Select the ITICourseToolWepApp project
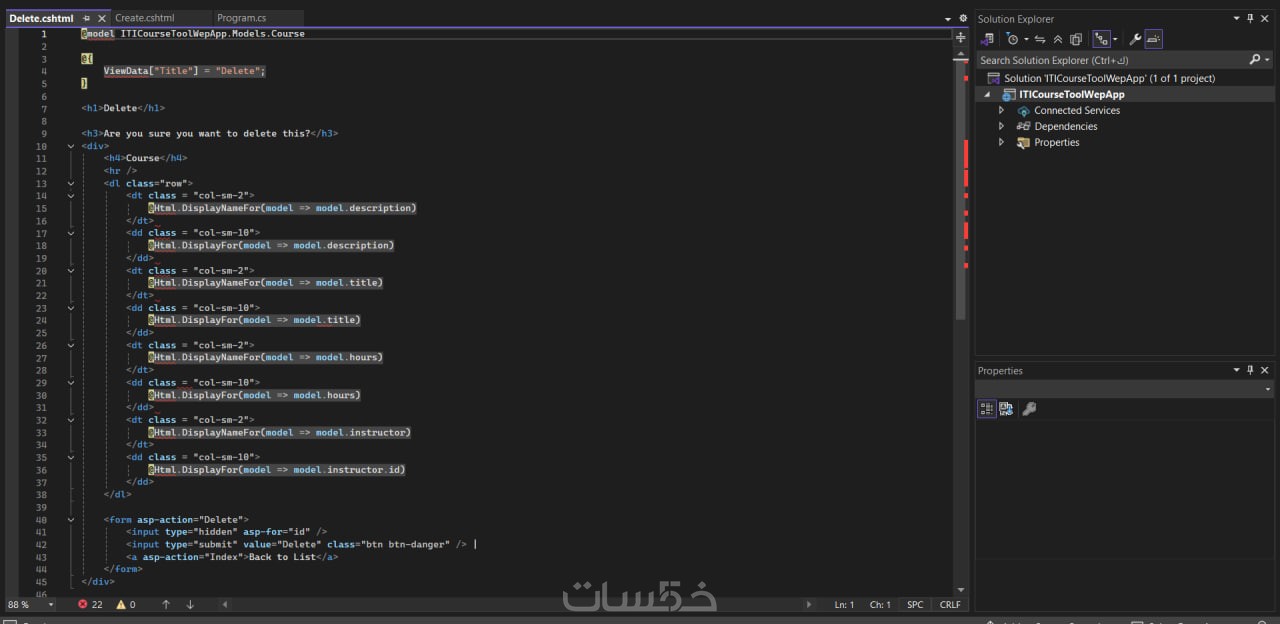Image resolution: width=1280 pixels, height=624 pixels. click(x=1071, y=94)
